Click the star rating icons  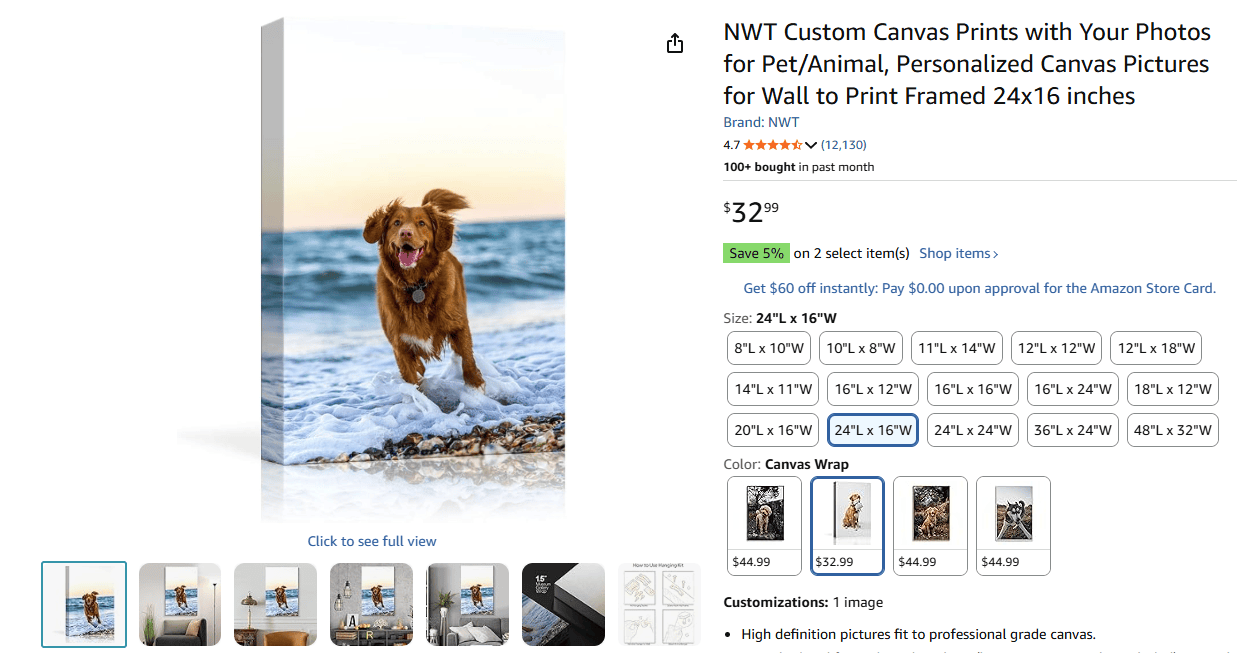coord(772,145)
